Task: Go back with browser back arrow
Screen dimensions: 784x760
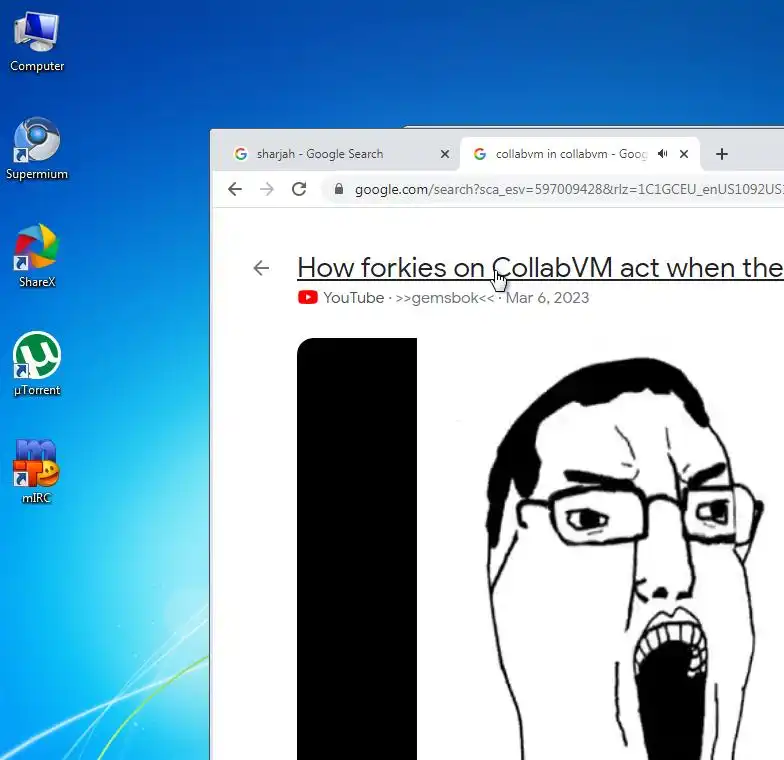Action: point(234,189)
